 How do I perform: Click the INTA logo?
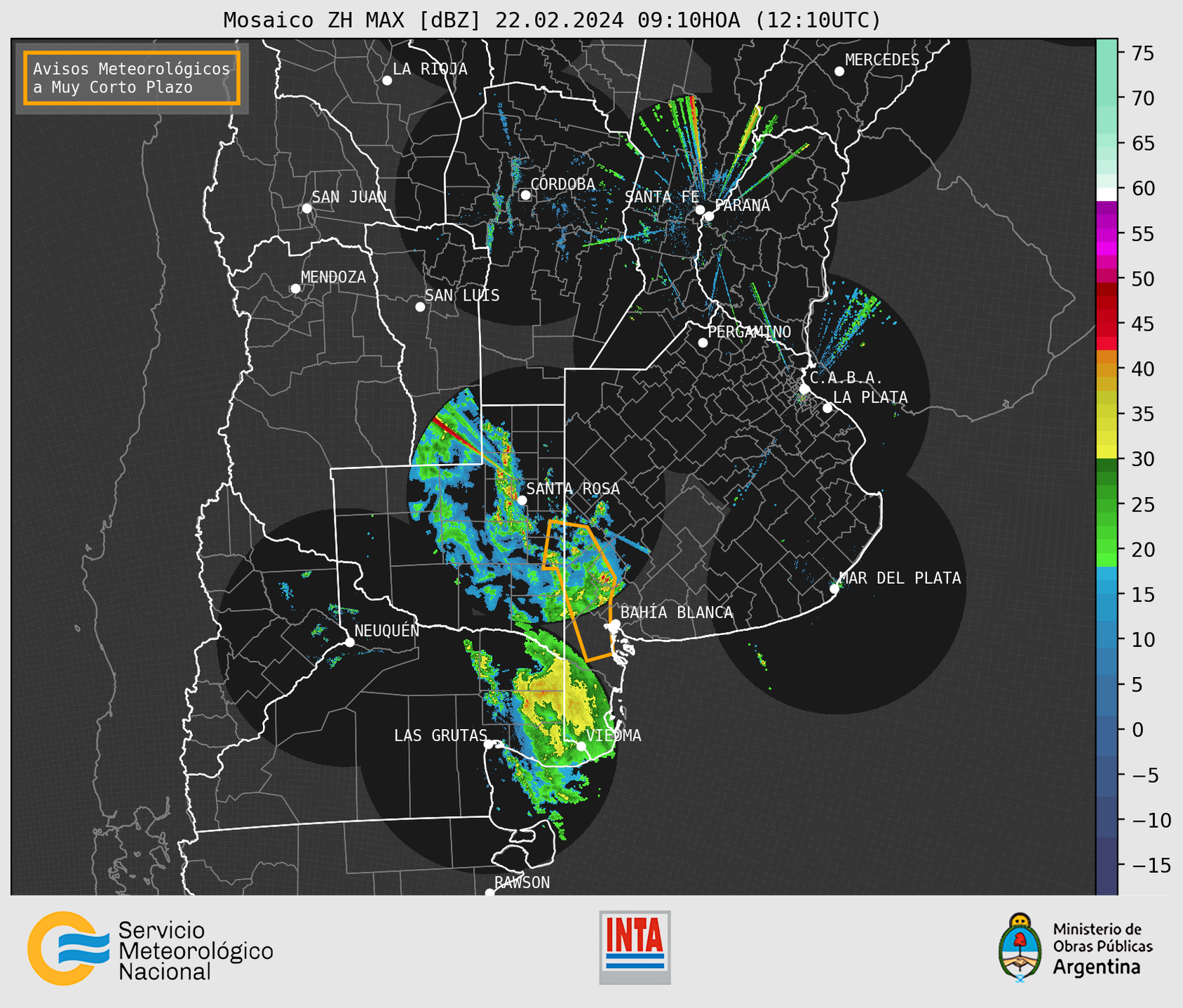click(x=635, y=947)
